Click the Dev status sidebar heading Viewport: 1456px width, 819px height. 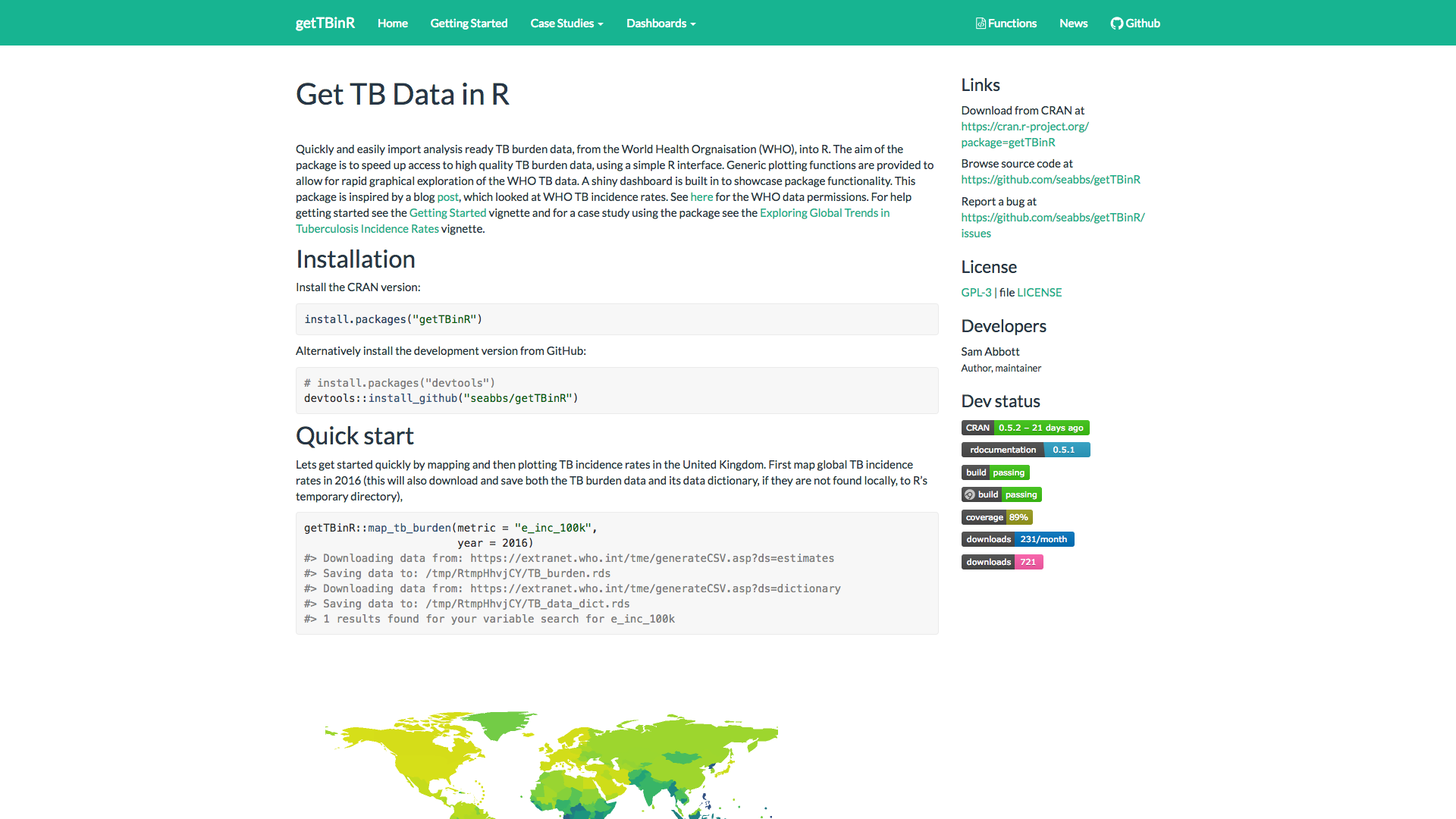[x=1000, y=401]
